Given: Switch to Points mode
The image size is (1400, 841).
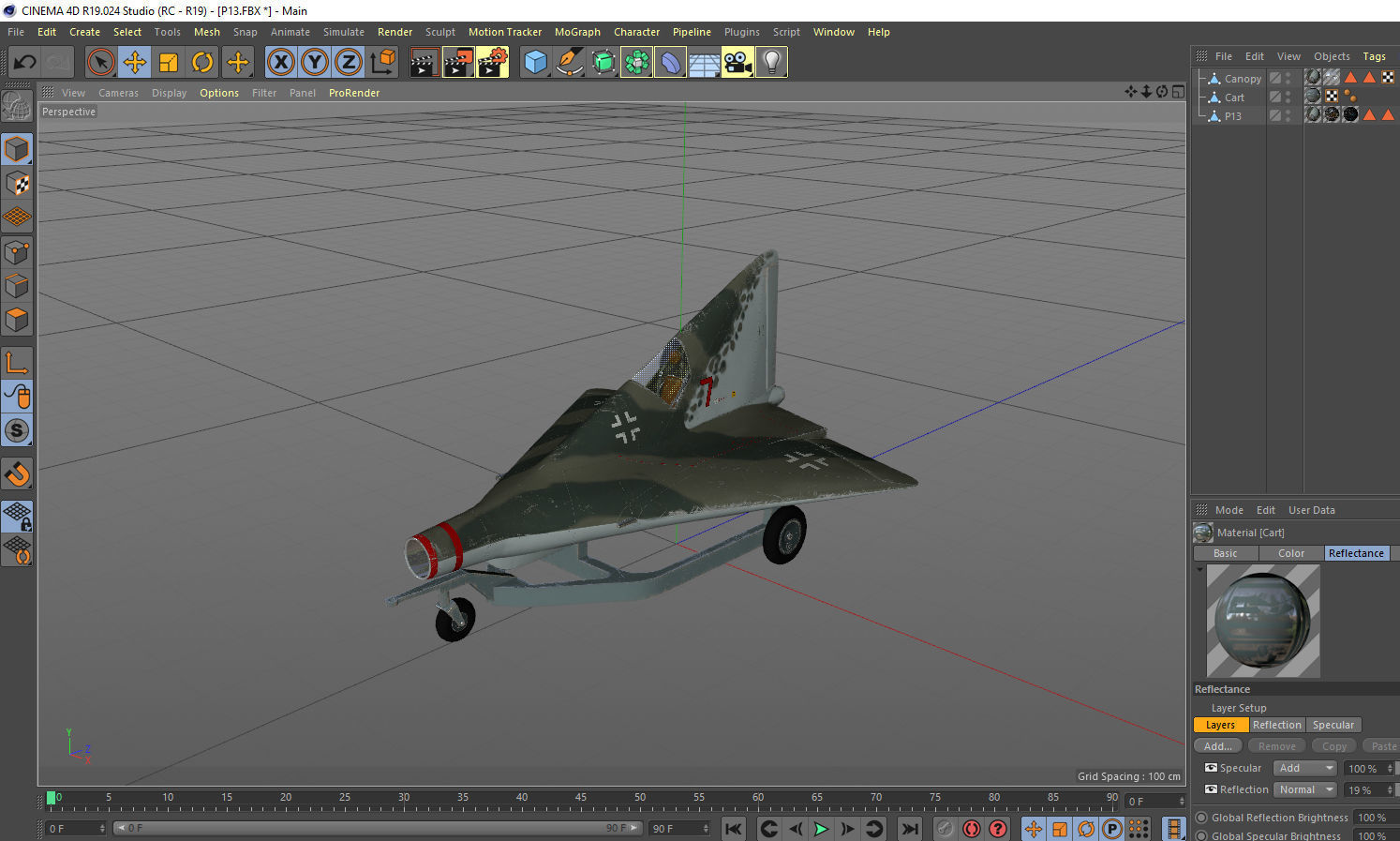Looking at the screenshot, I should 17,252.
